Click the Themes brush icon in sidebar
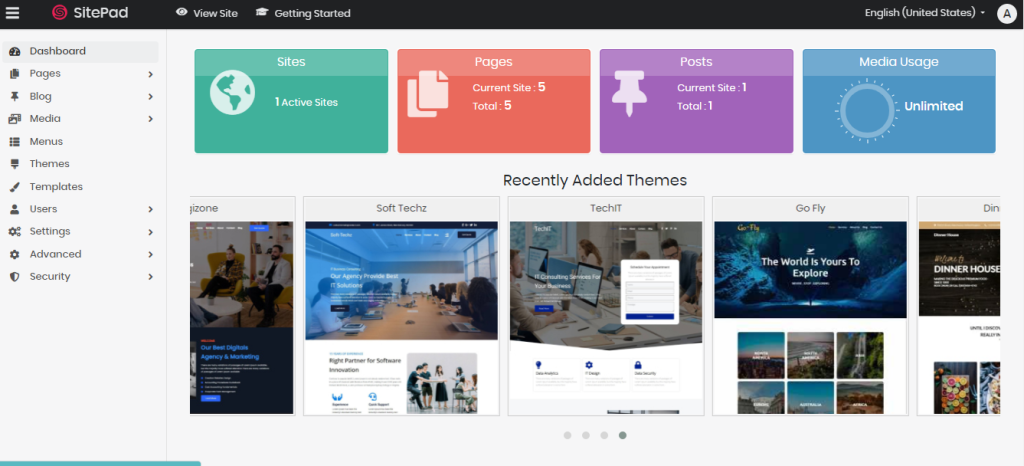Image resolution: width=1024 pixels, height=466 pixels. pyautogui.click(x=14, y=164)
